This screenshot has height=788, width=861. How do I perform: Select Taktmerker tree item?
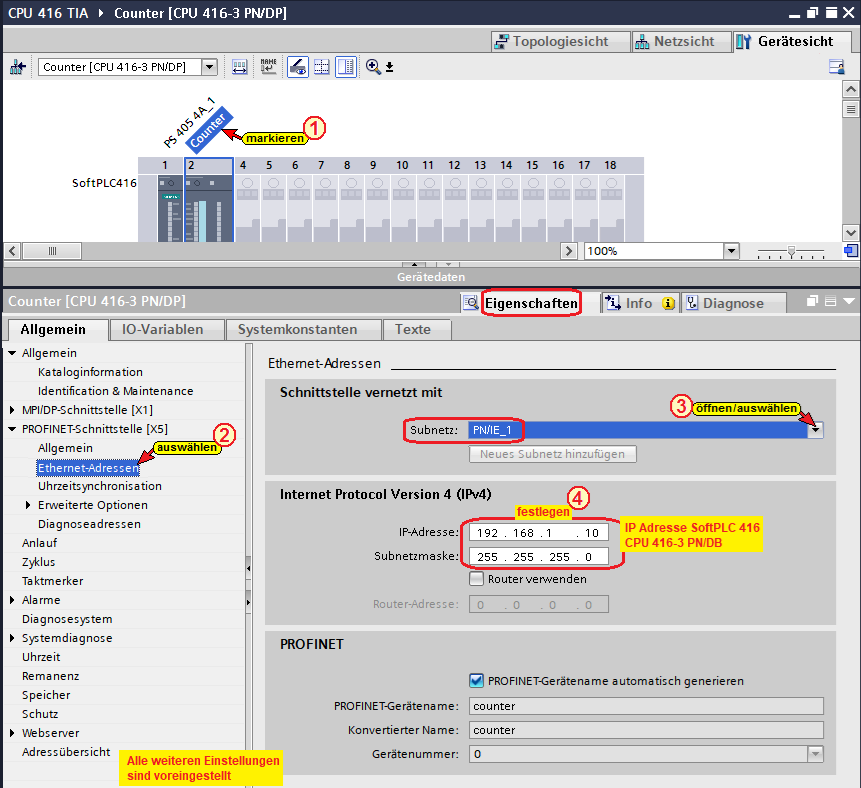[53, 581]
